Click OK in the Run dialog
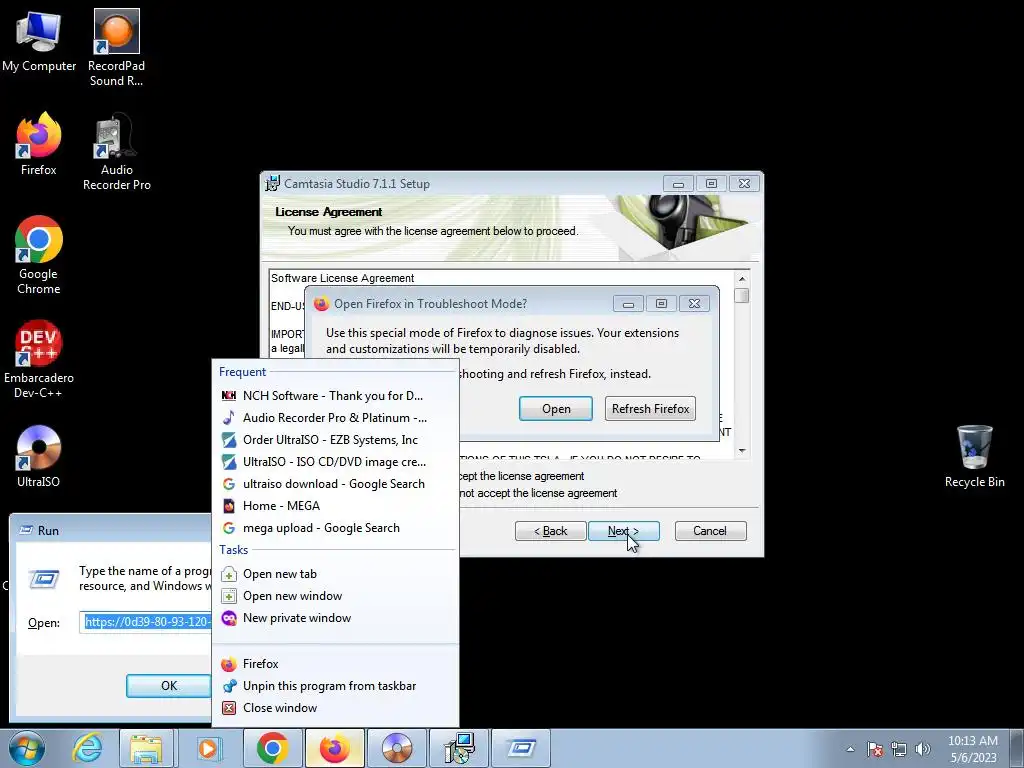 pos(168,686)
